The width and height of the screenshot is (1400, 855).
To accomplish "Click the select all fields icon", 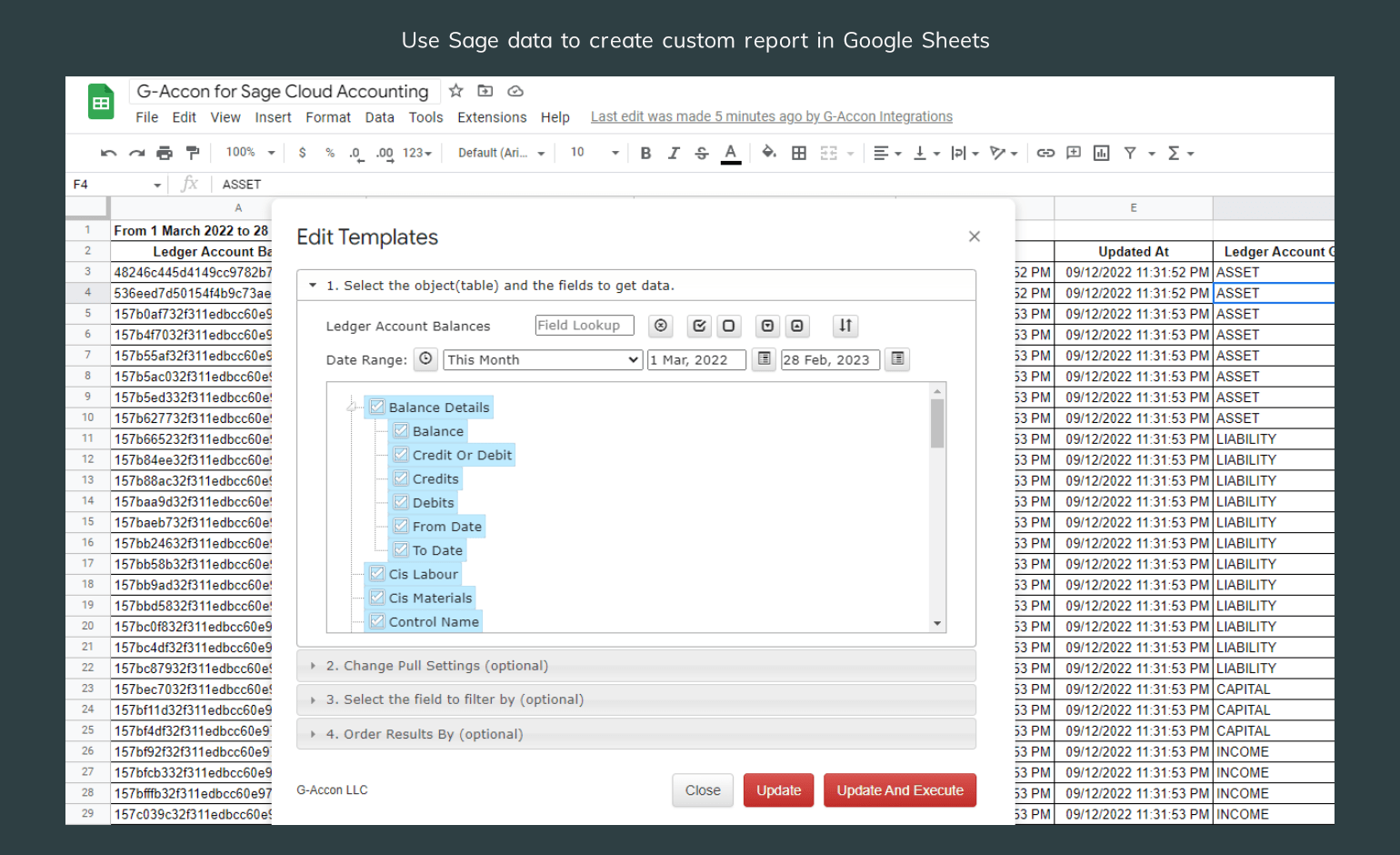I will (x=699, y=326).
